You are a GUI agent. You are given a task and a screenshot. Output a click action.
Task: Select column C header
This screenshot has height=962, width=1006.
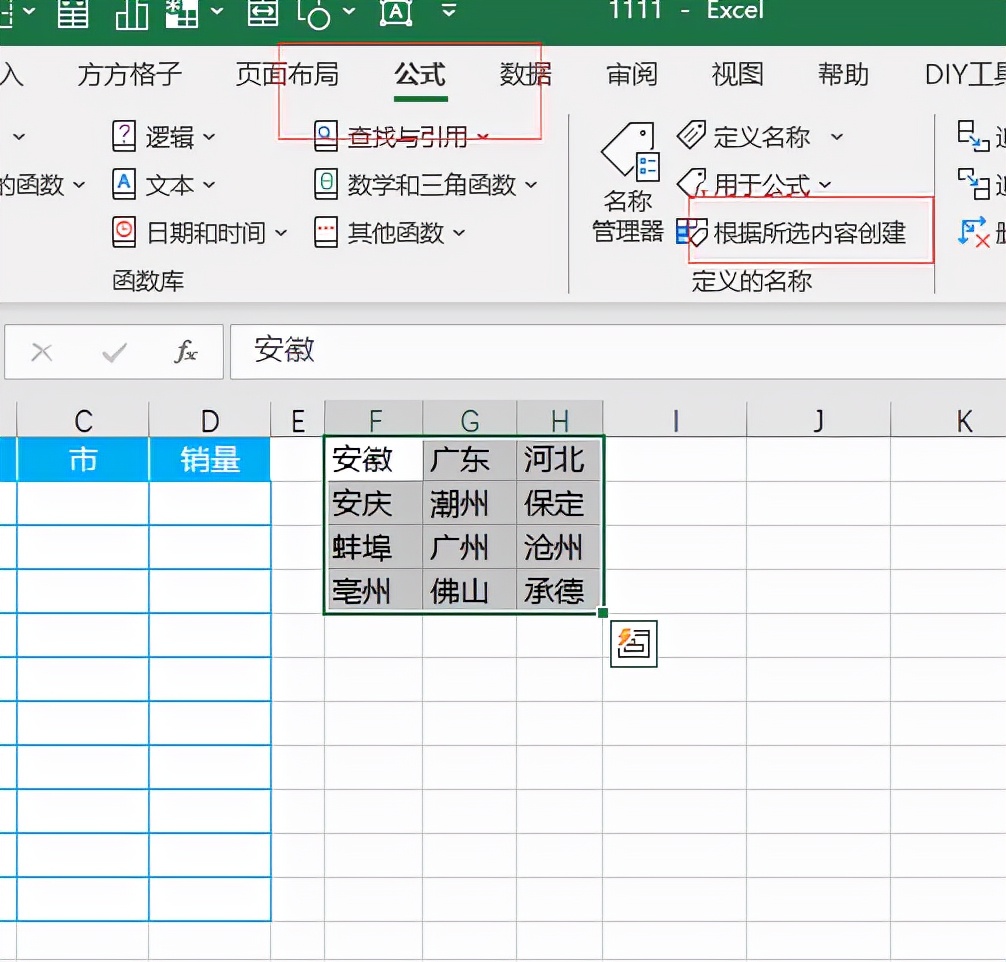(83, 421)
